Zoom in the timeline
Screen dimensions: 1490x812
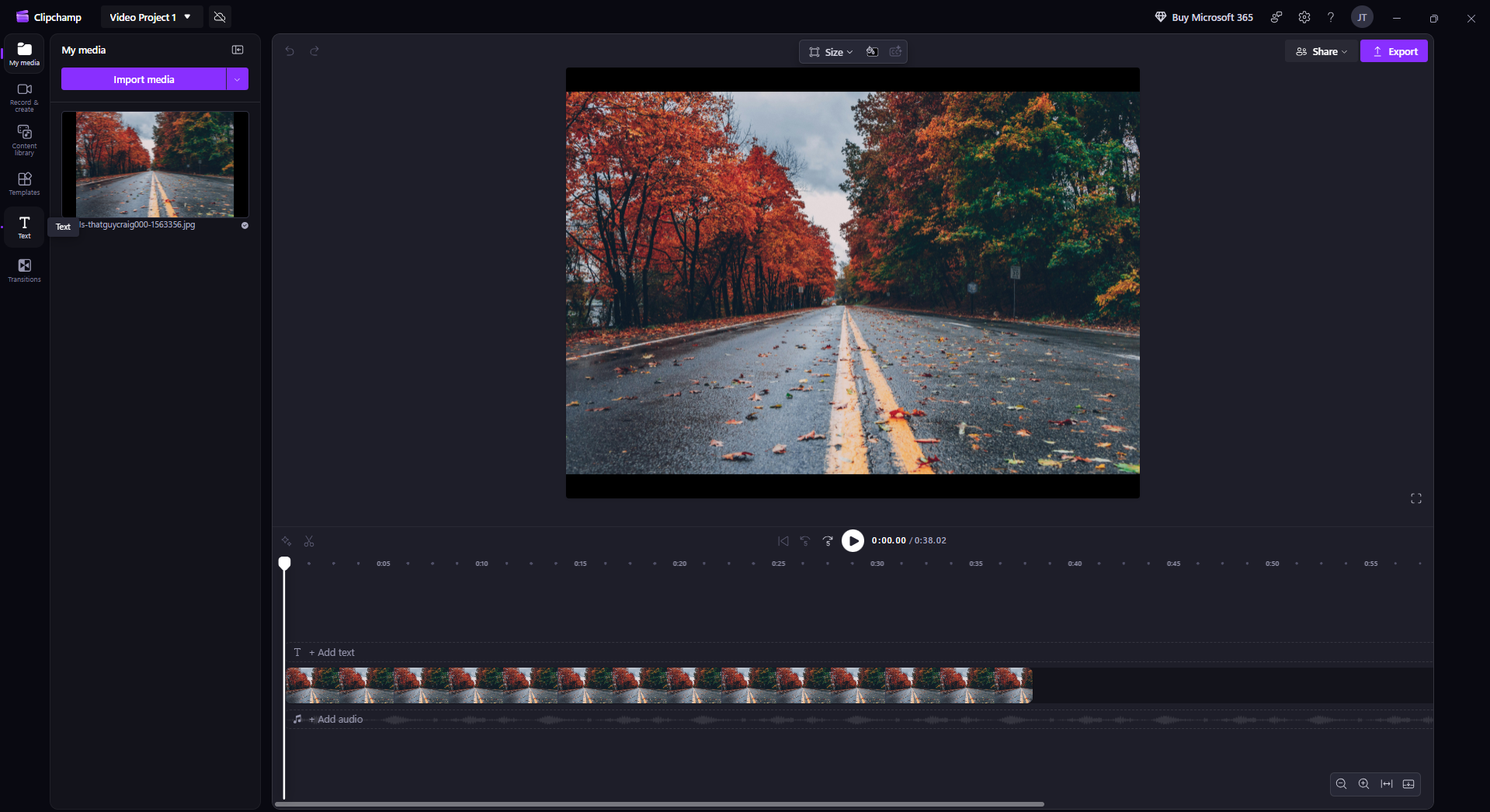[1363, 784]
